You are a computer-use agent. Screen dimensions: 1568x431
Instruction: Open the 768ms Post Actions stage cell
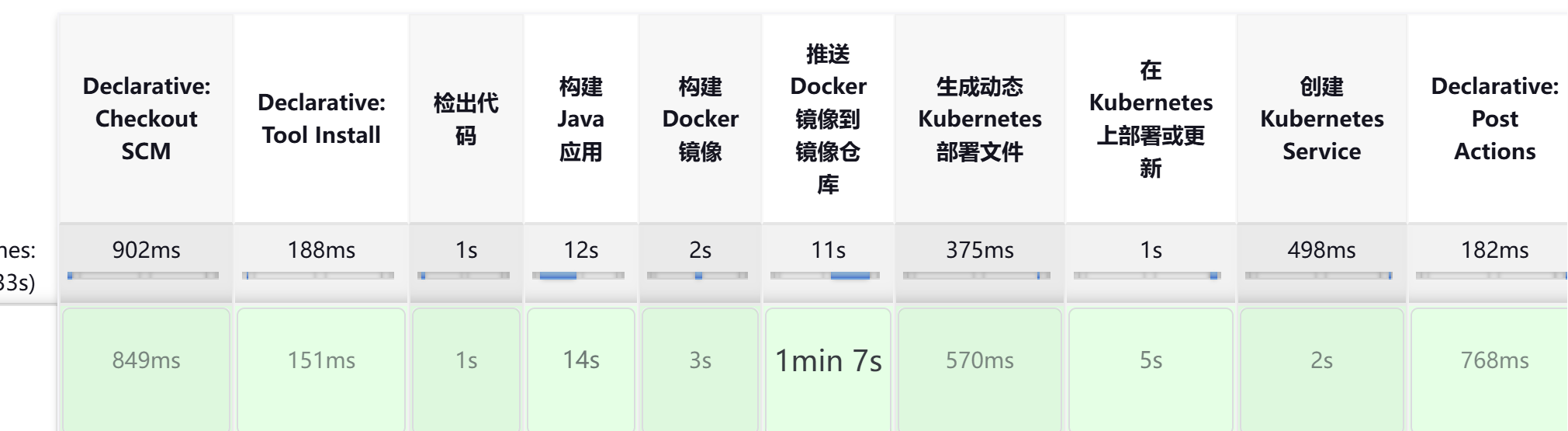point(1494,361)
